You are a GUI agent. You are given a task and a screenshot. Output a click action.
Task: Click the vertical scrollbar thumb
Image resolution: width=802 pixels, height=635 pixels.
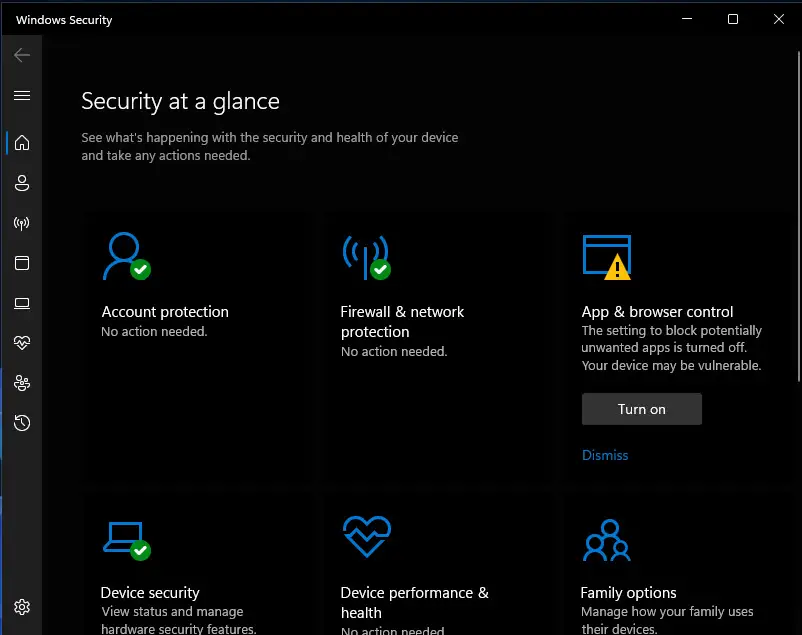click(798, 216)
